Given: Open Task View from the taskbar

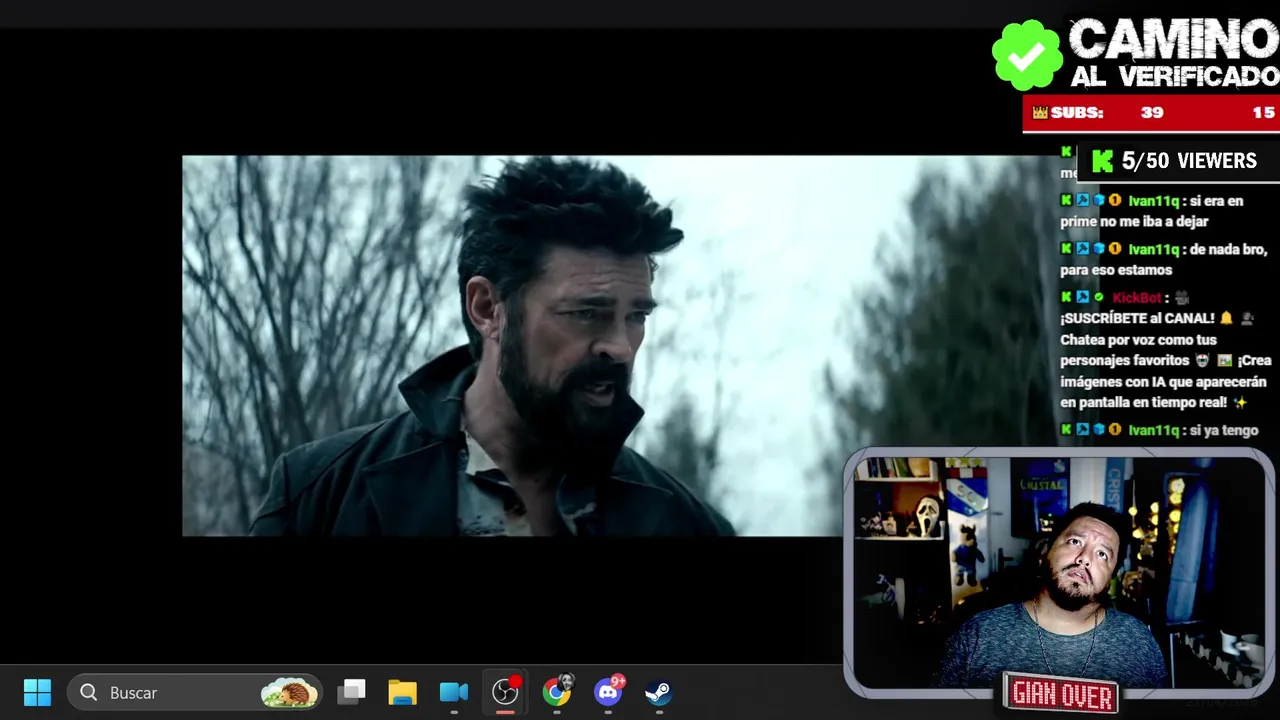Looking at the screenshot, I should click(352, 692).
